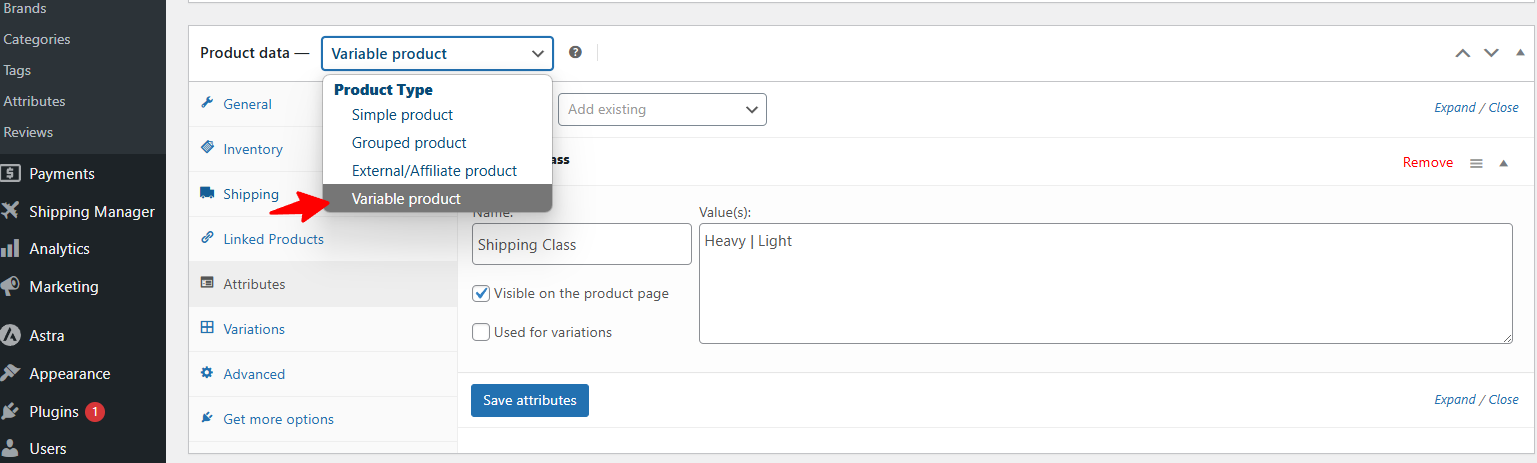Click top Expand / Close link

pos(1476,107)
